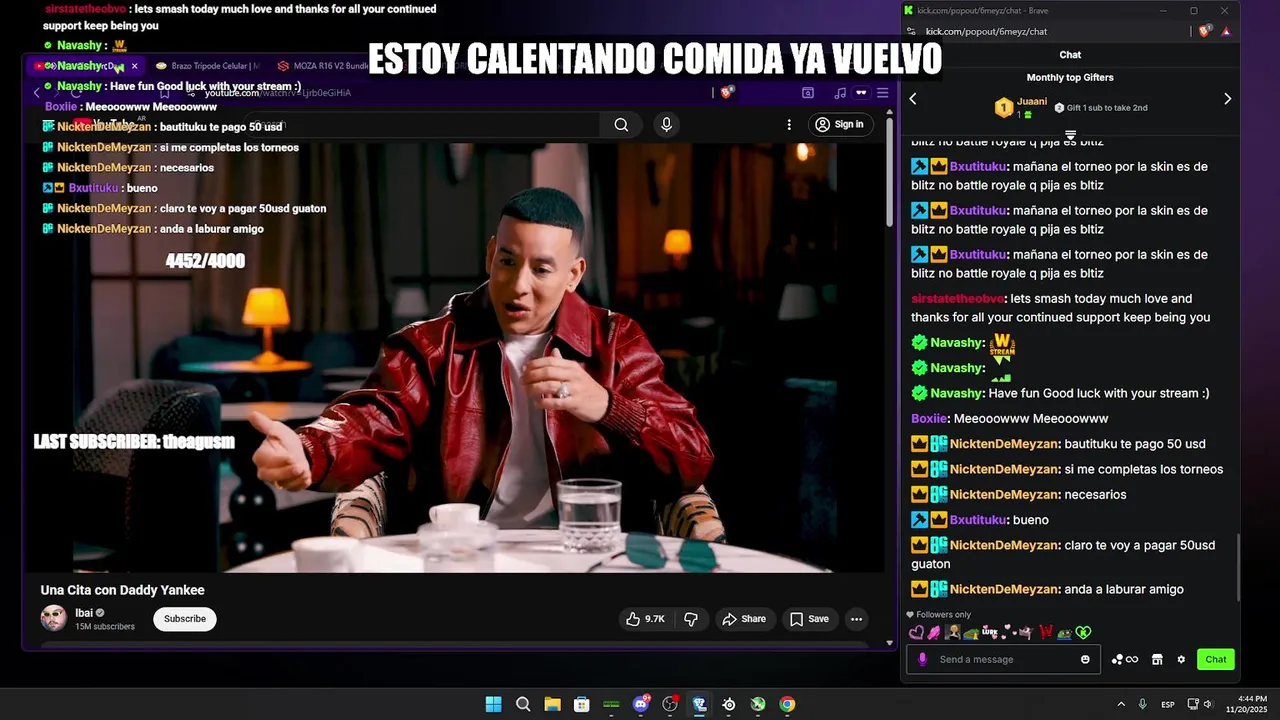Insert the LURK emote
This screenshot has height=720, width=1280.
(x=990, y=632)
